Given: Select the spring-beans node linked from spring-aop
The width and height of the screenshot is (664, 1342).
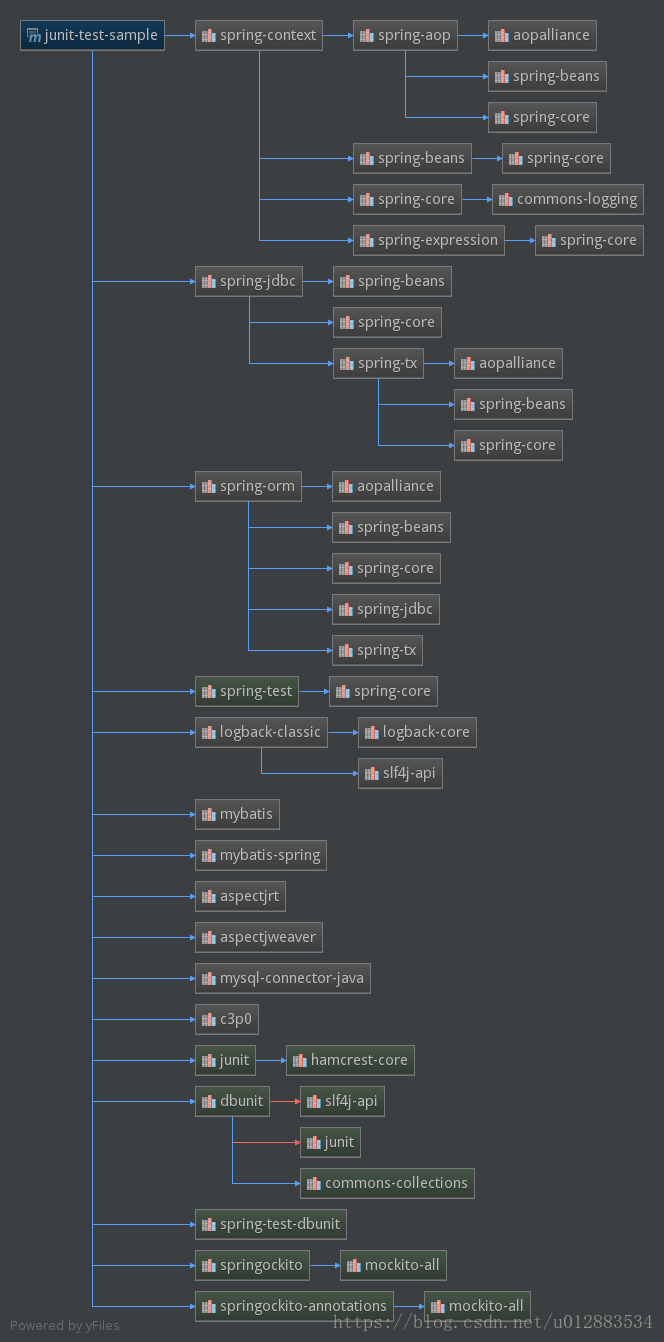Looking at the screenshot, I should (x=547, y=76).
